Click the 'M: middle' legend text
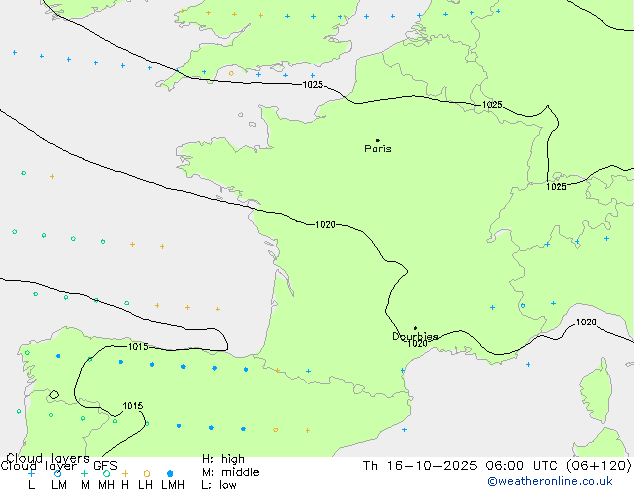 (x=230, y=472)
